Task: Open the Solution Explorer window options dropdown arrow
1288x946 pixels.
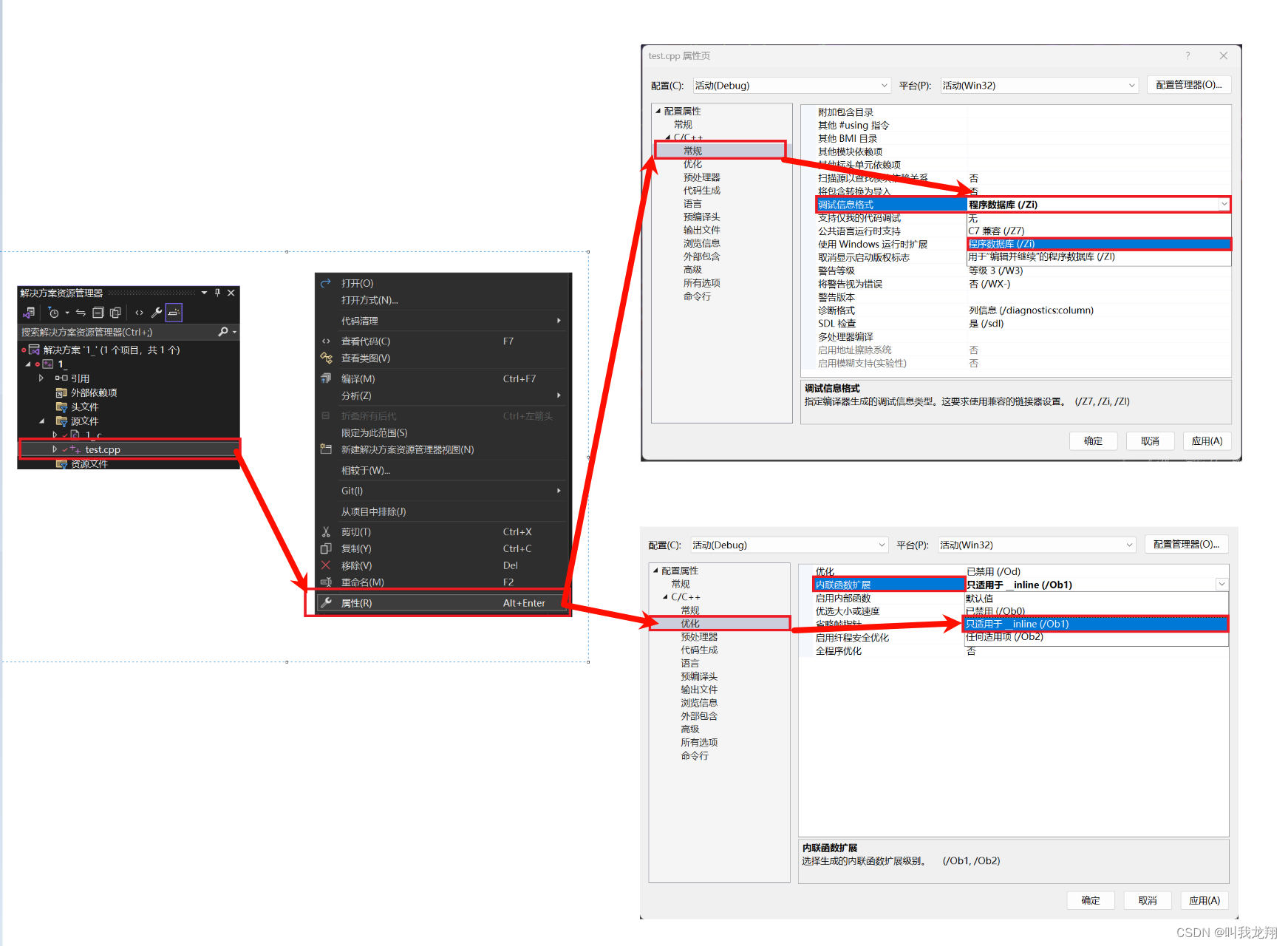Action: pyautogui.click(x=205, y=293)
